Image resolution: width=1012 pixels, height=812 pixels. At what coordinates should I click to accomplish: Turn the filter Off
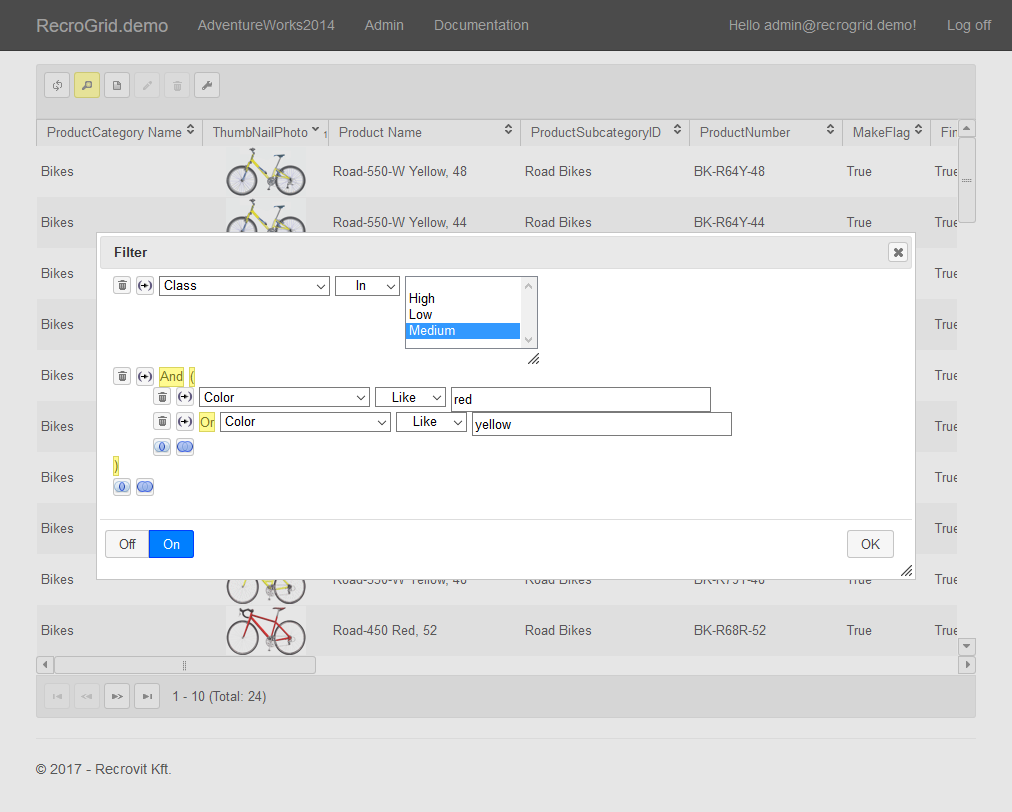[x=127, y=544]
